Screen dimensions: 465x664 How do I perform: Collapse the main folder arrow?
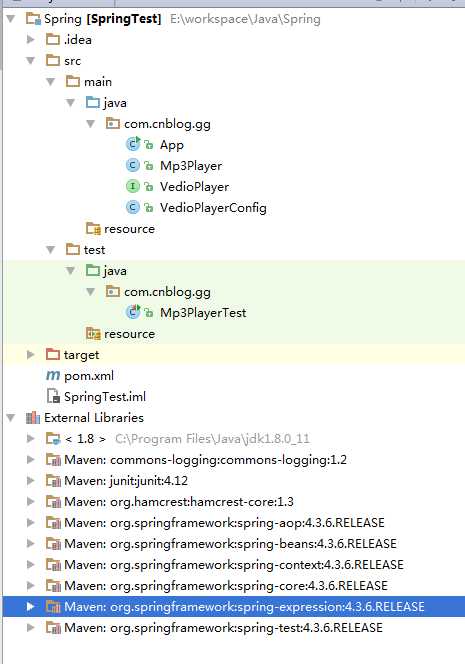tap(51, 82)
